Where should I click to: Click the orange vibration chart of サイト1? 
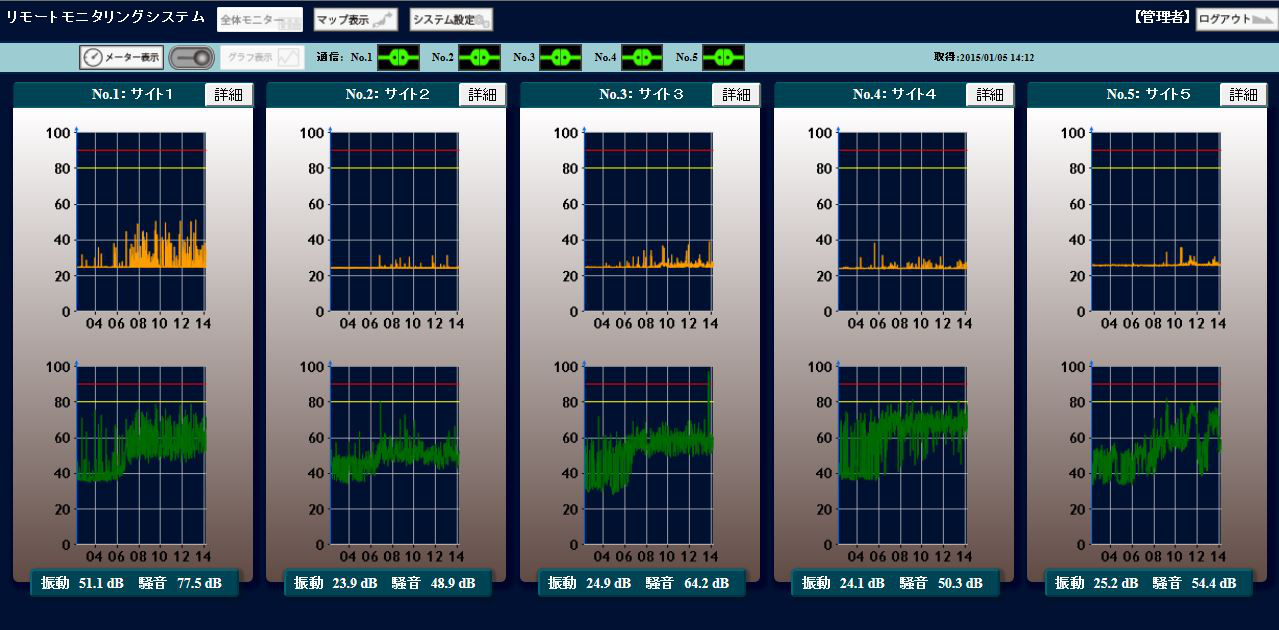click(141, 222)
